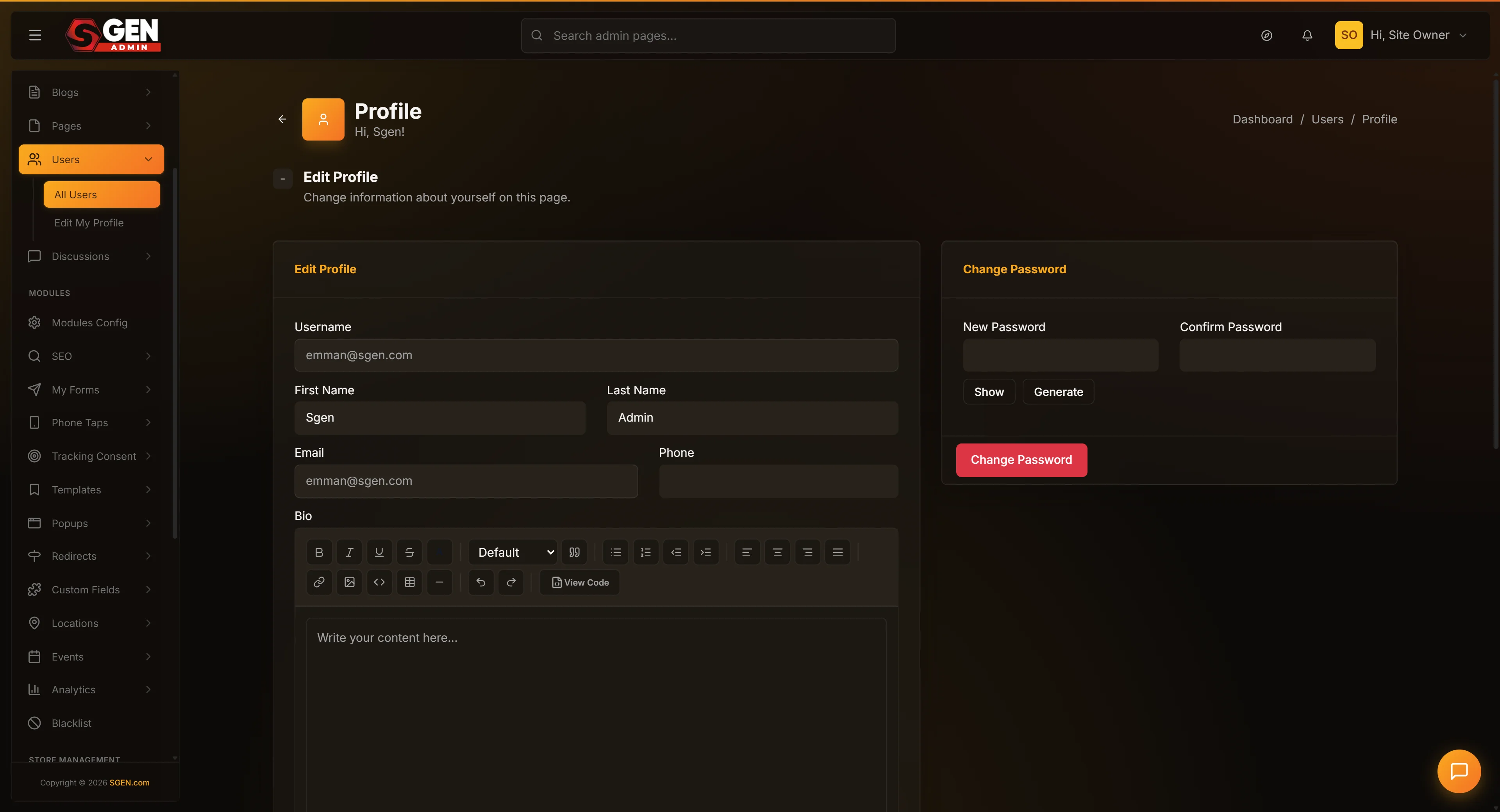
Task: Apply strikethrough formatting in Bio editor
Action: [409, 552]
